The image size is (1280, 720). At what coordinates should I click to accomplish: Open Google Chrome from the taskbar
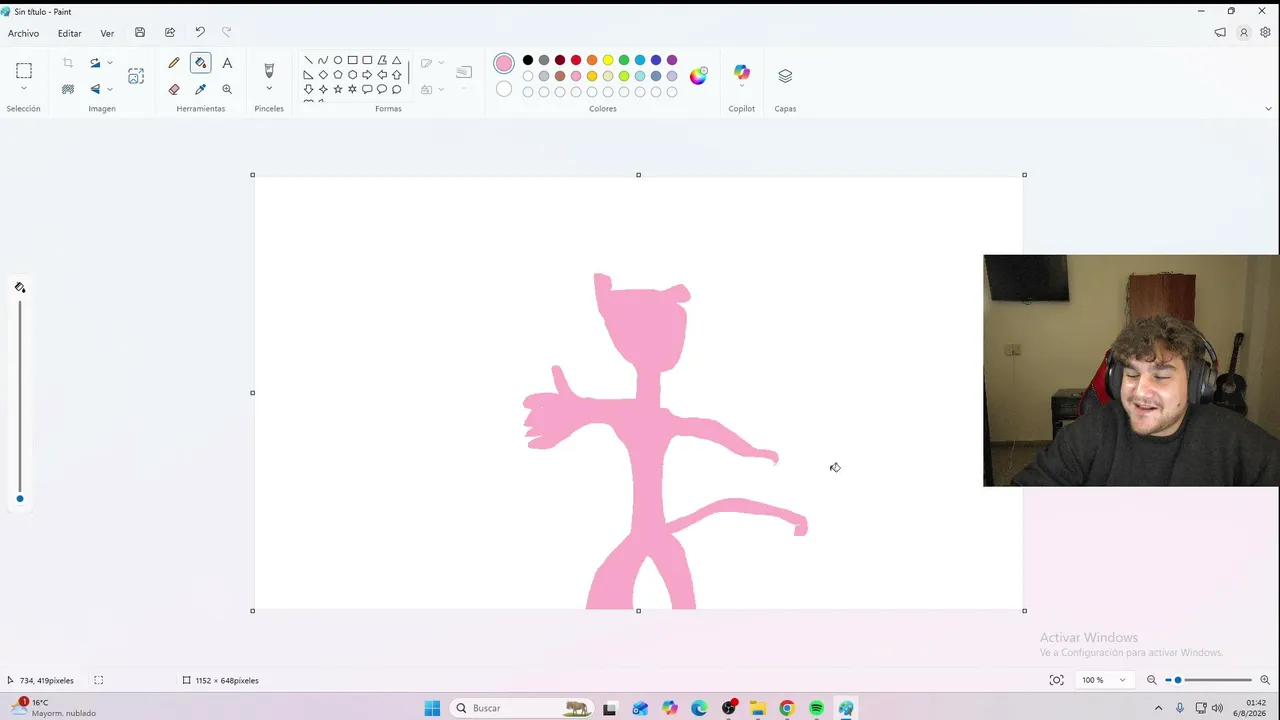click(x=787, y=708)
